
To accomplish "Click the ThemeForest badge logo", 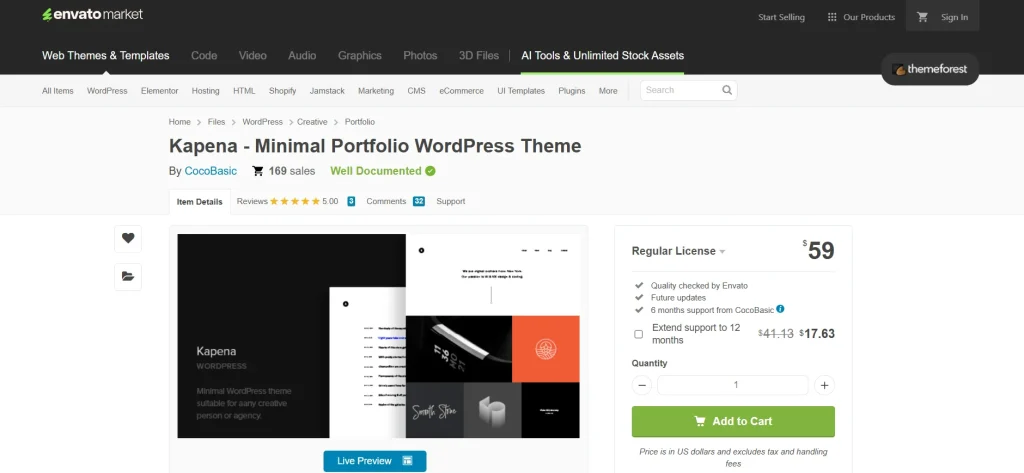I will click(930, 70).
